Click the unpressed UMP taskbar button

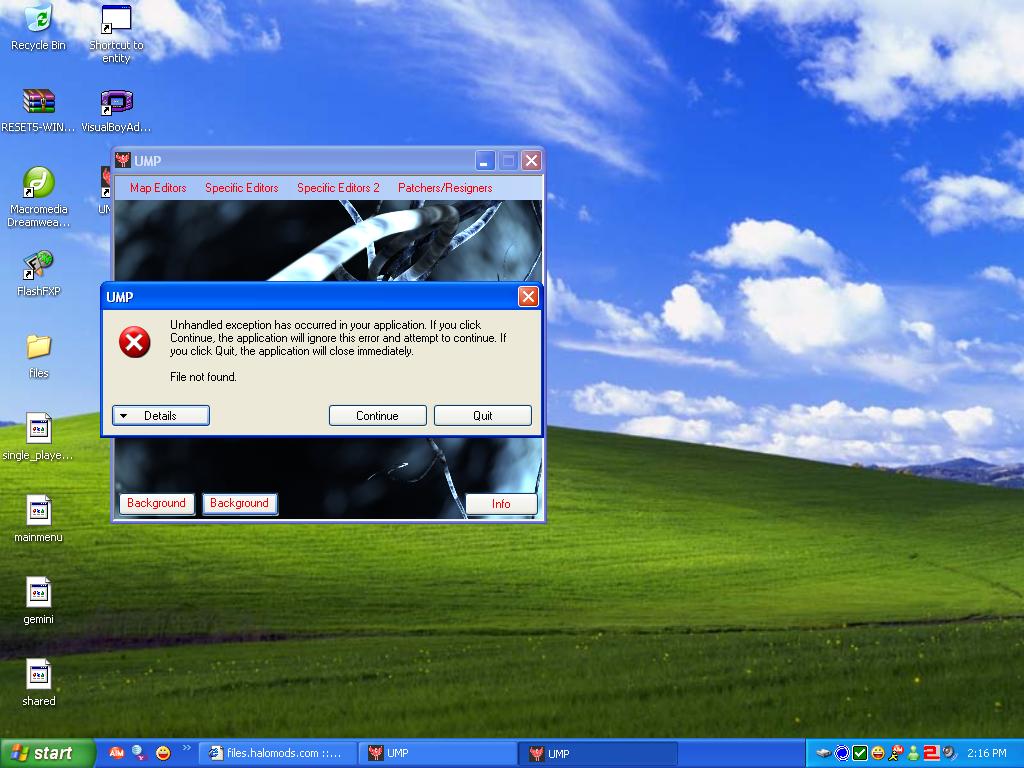pyautogui.click(x=438, y=754)
